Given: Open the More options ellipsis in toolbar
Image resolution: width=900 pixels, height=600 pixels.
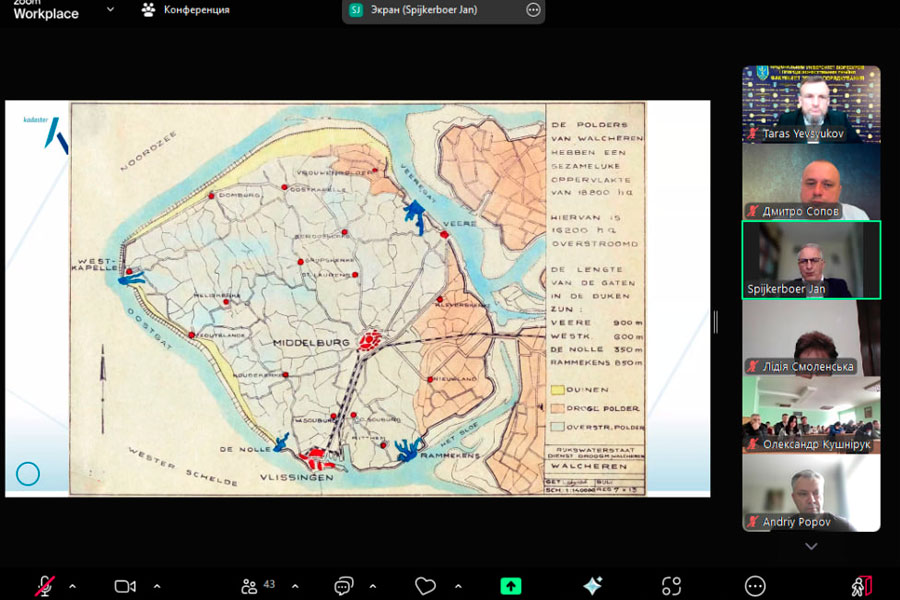Looking at the screenshot, I should [755, 586].
